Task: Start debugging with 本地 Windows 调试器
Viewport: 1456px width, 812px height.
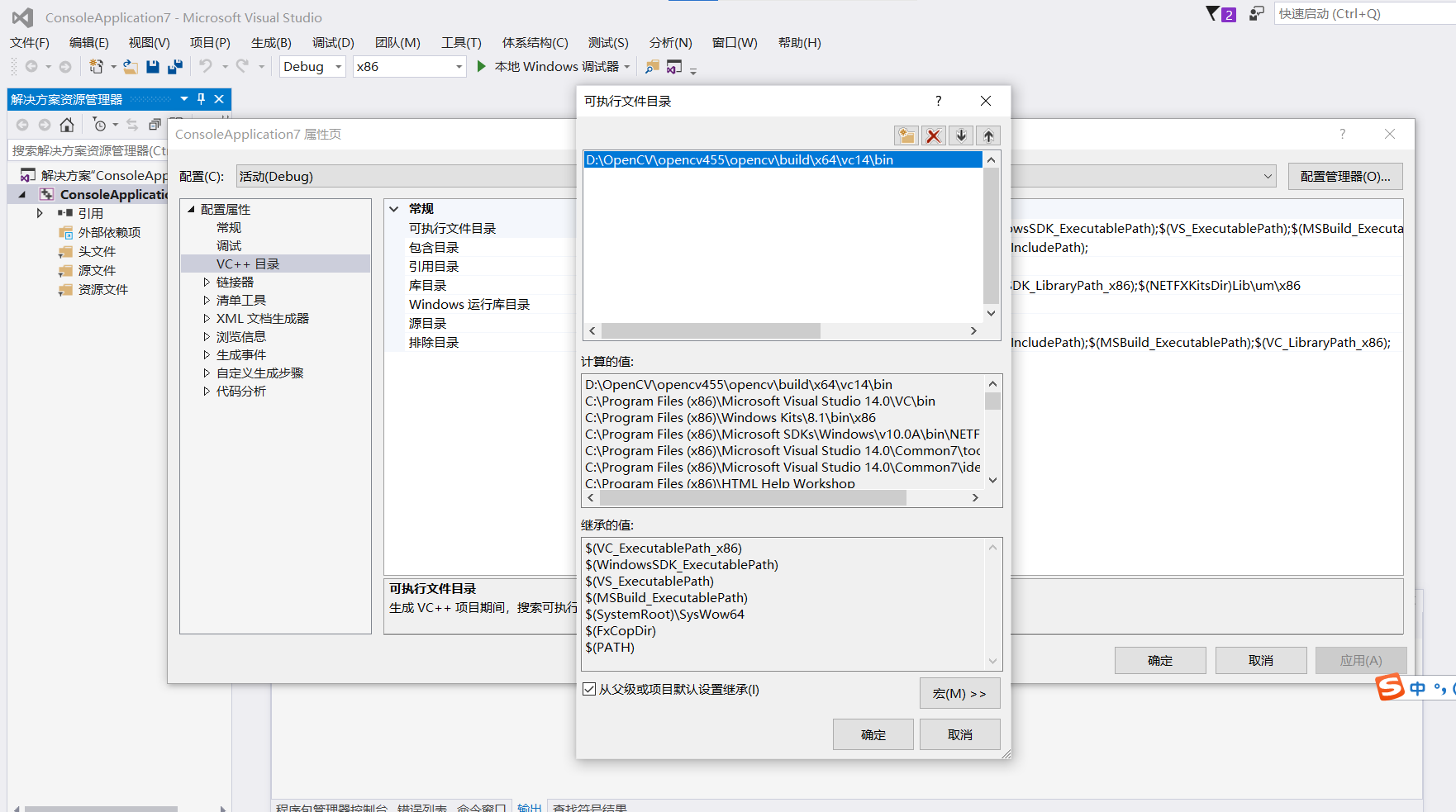Action: [x=553, y=66]
